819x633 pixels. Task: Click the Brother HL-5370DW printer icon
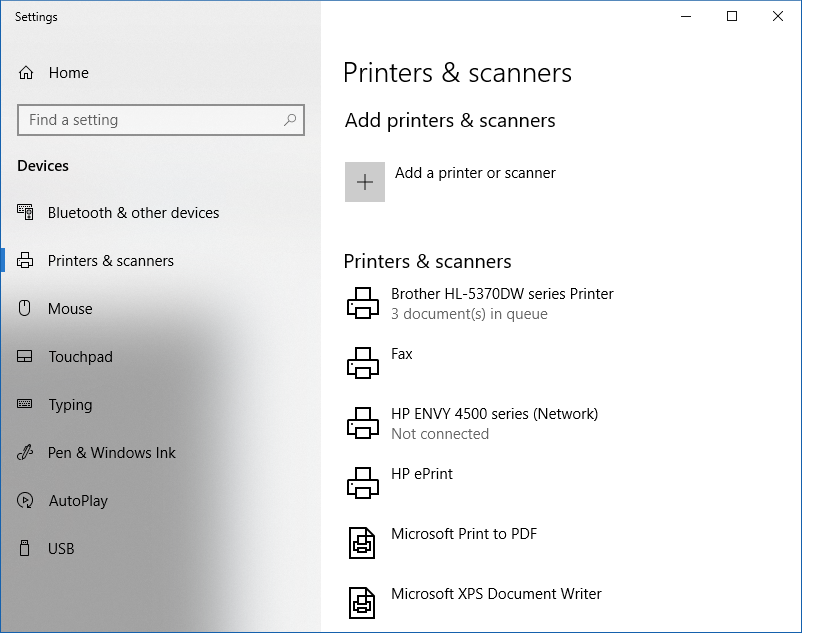coord(362,303)
